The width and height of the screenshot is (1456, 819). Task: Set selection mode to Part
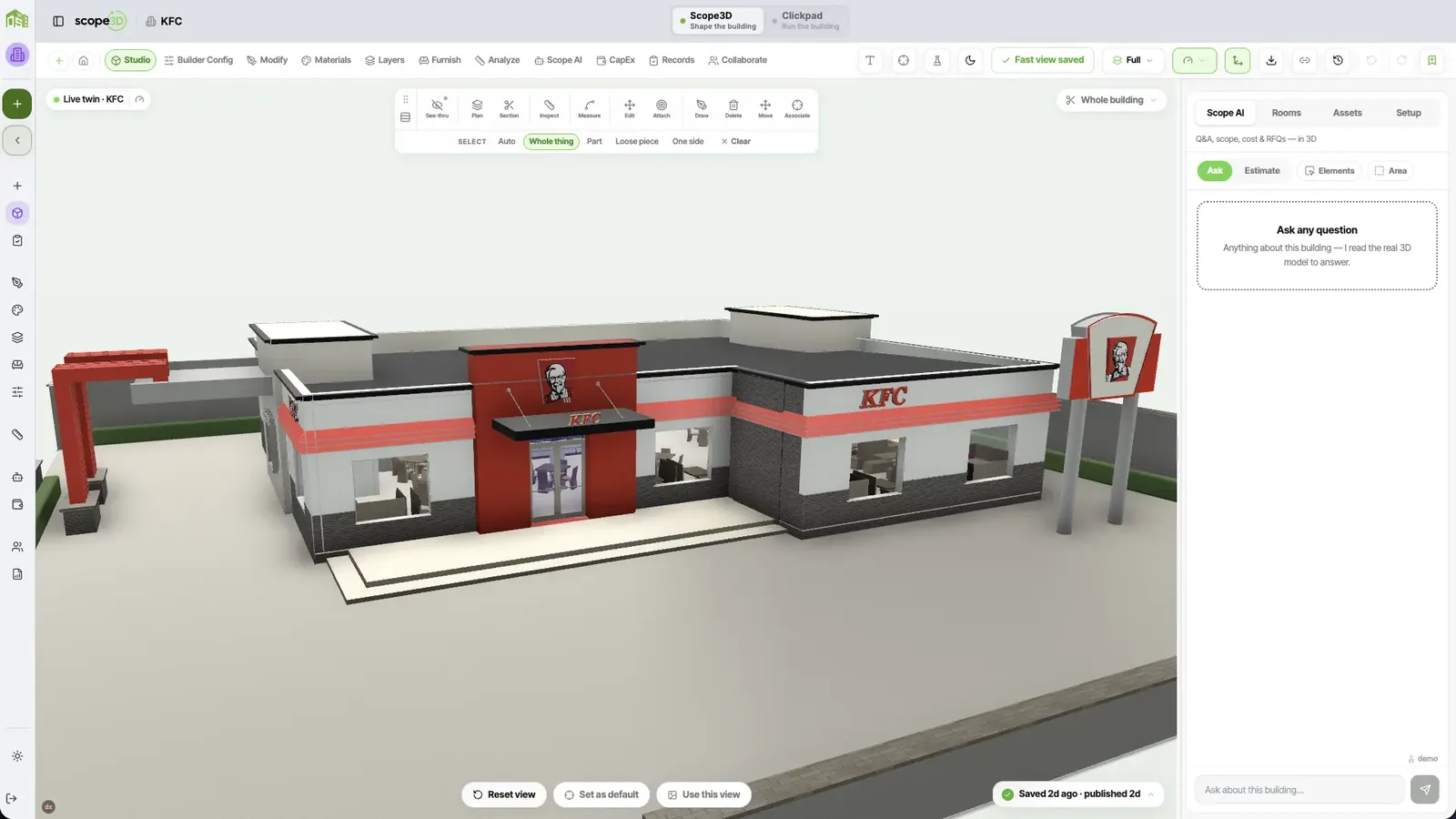(x=594, y=141)
